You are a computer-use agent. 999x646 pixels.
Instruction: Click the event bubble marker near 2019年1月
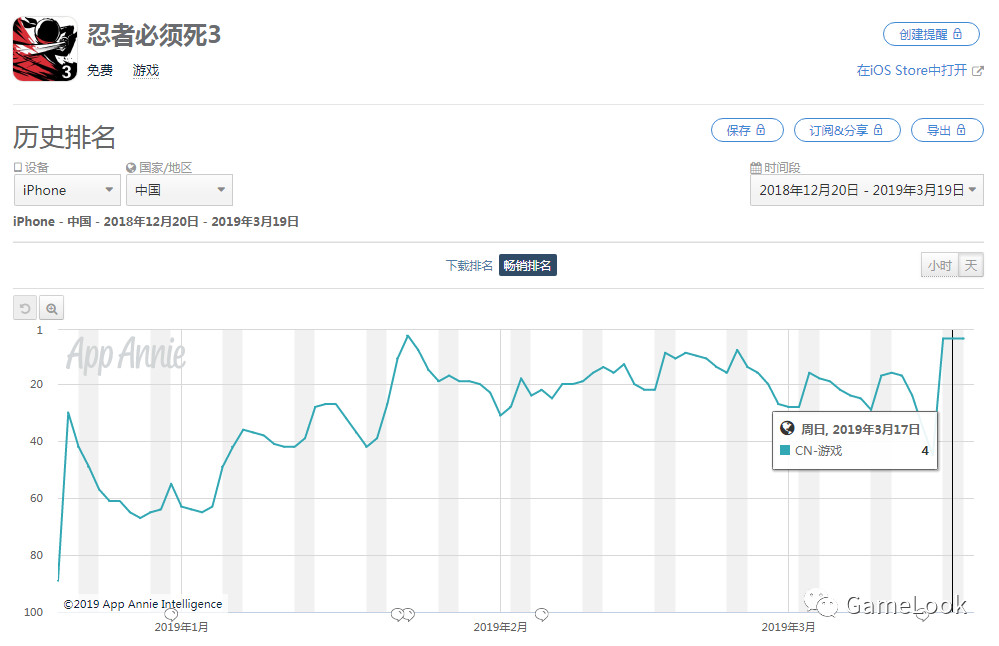[x=171, y=614]
